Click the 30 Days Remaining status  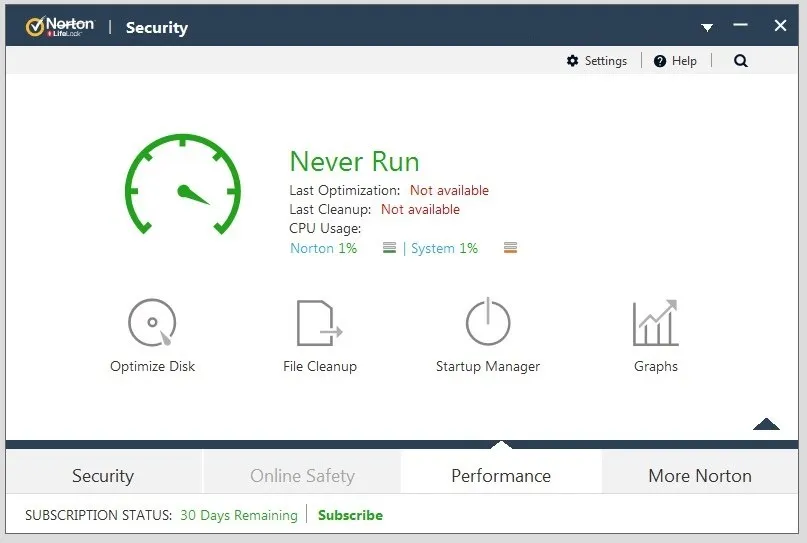point(239,515)
